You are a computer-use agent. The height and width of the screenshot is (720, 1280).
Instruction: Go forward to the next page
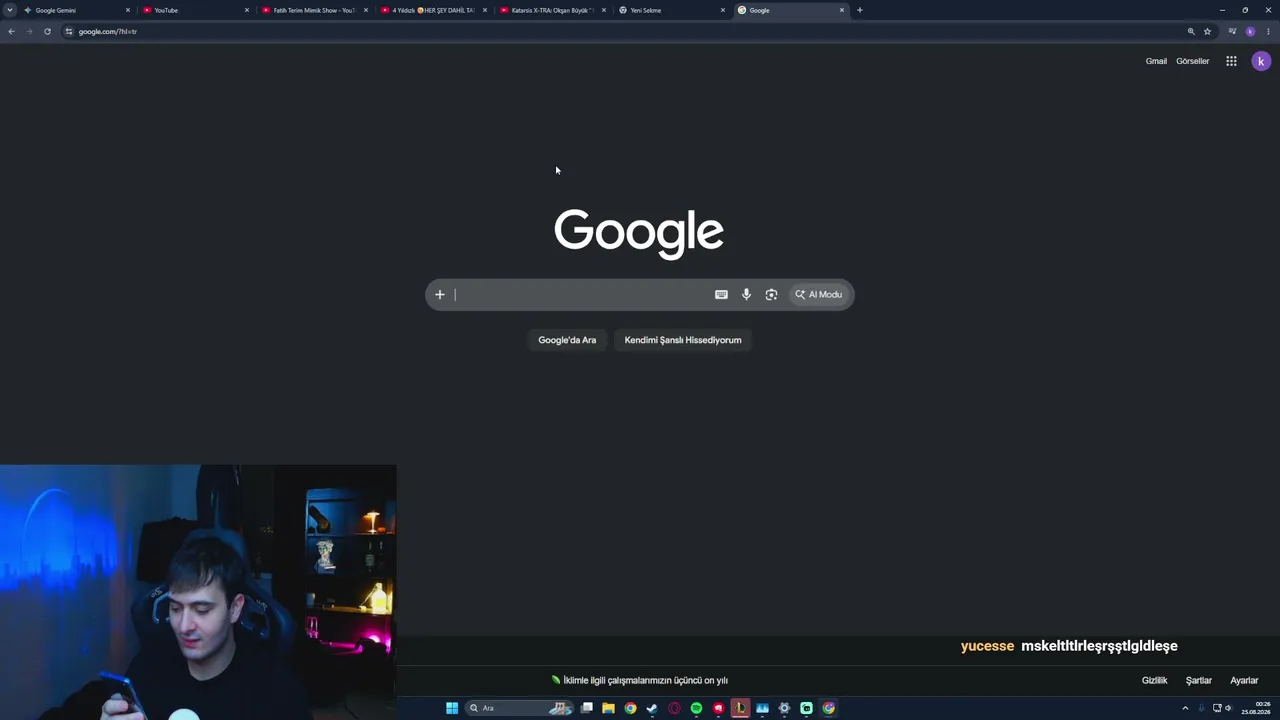(x=29, y=31)
